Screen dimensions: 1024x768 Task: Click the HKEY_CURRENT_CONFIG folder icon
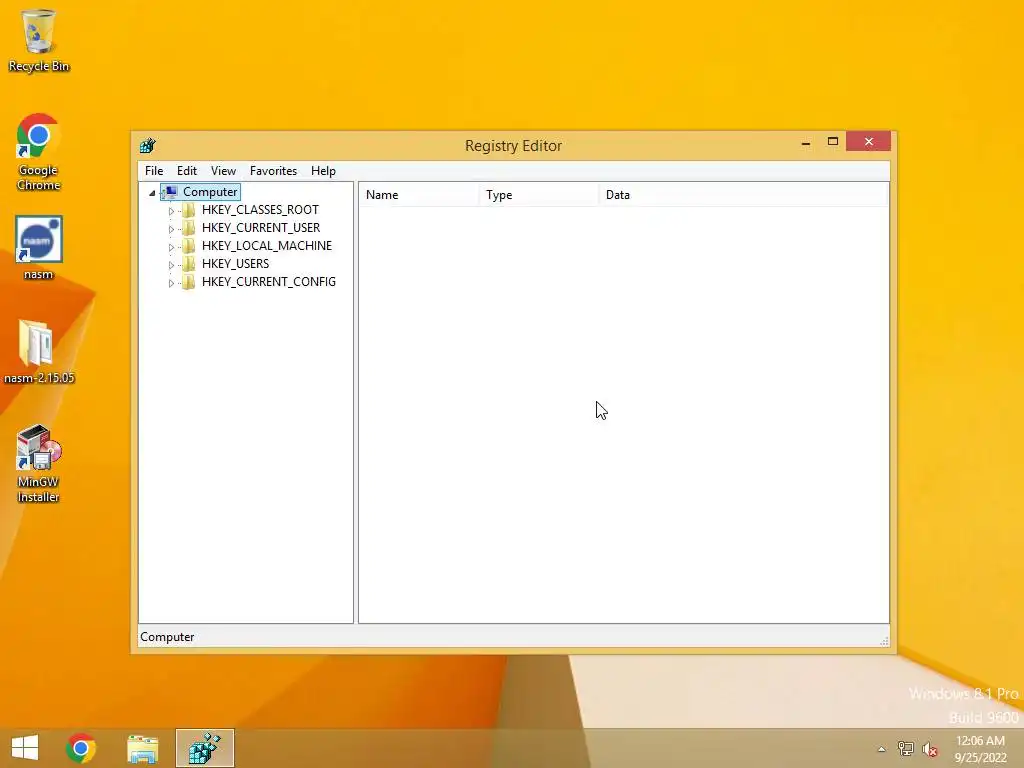[188, 281]
